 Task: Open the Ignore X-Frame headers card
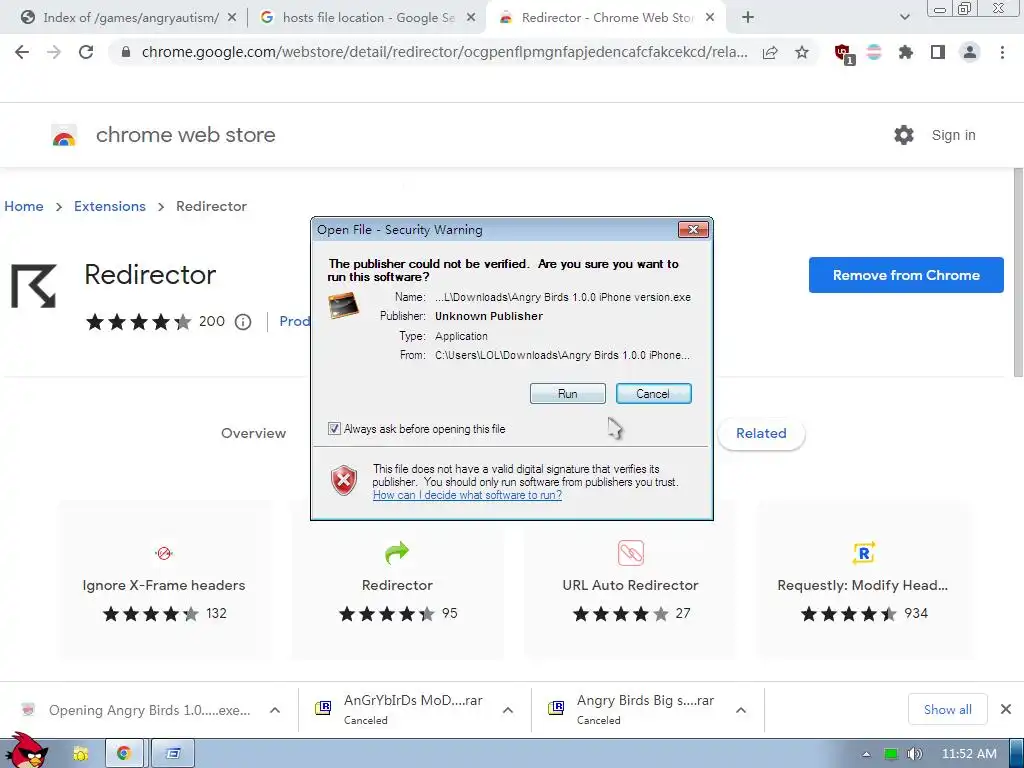(164, 580)
